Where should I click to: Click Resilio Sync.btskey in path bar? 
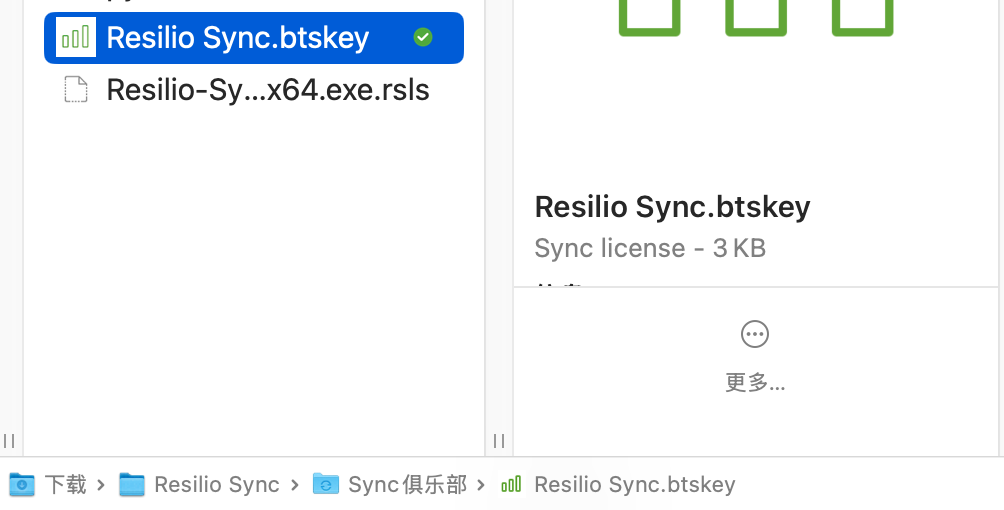[635, 484]
